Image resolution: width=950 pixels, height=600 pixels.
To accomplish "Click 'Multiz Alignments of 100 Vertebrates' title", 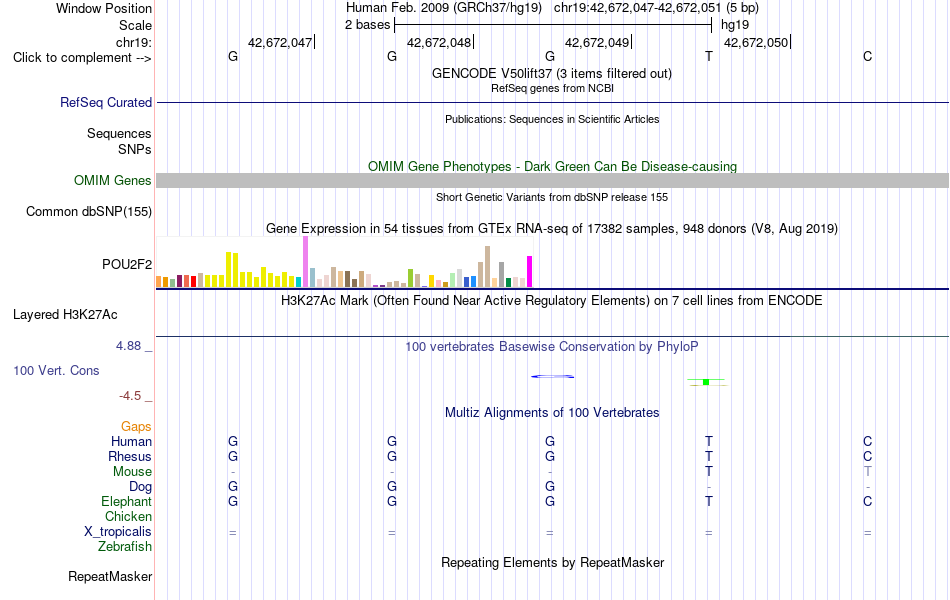I will click(552, 413).
